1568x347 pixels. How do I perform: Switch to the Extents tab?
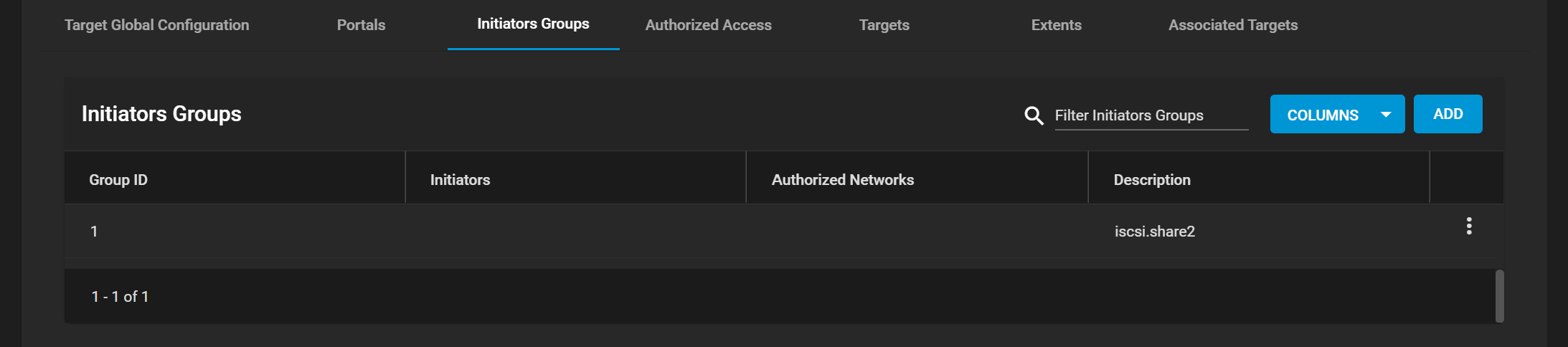(x=1056, y=25)
